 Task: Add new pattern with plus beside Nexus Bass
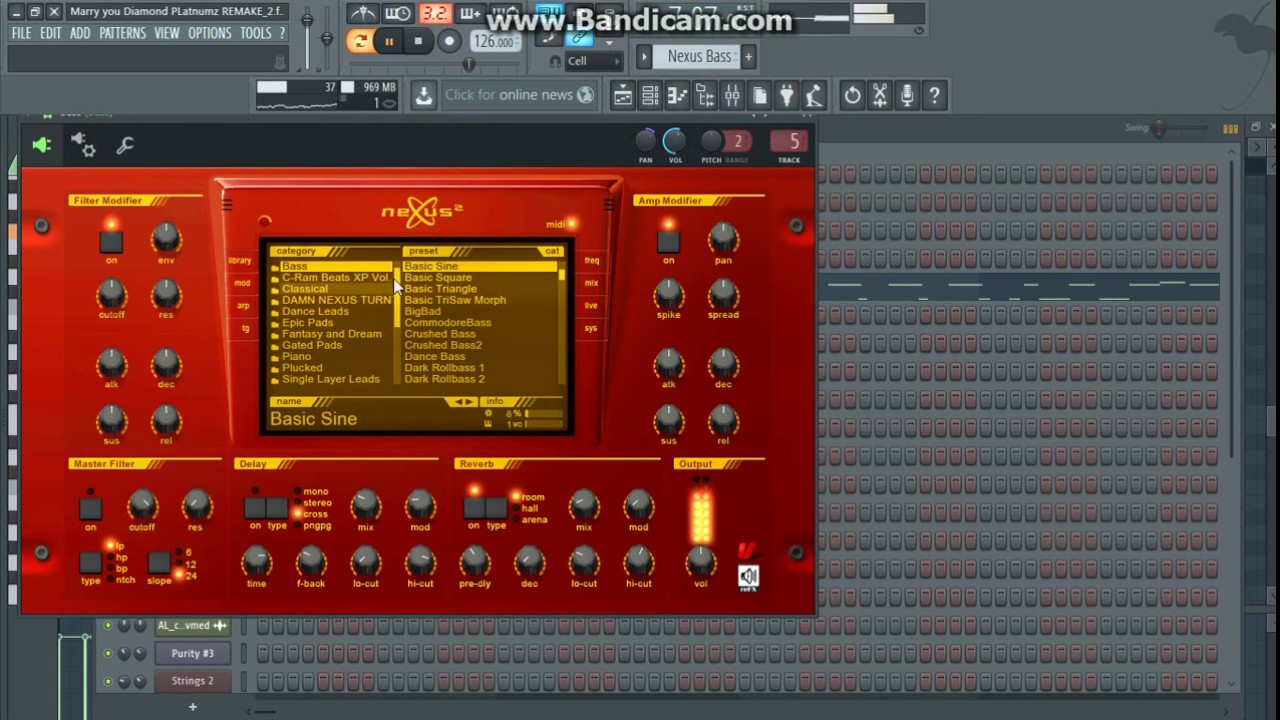click(x=748, y=56)
